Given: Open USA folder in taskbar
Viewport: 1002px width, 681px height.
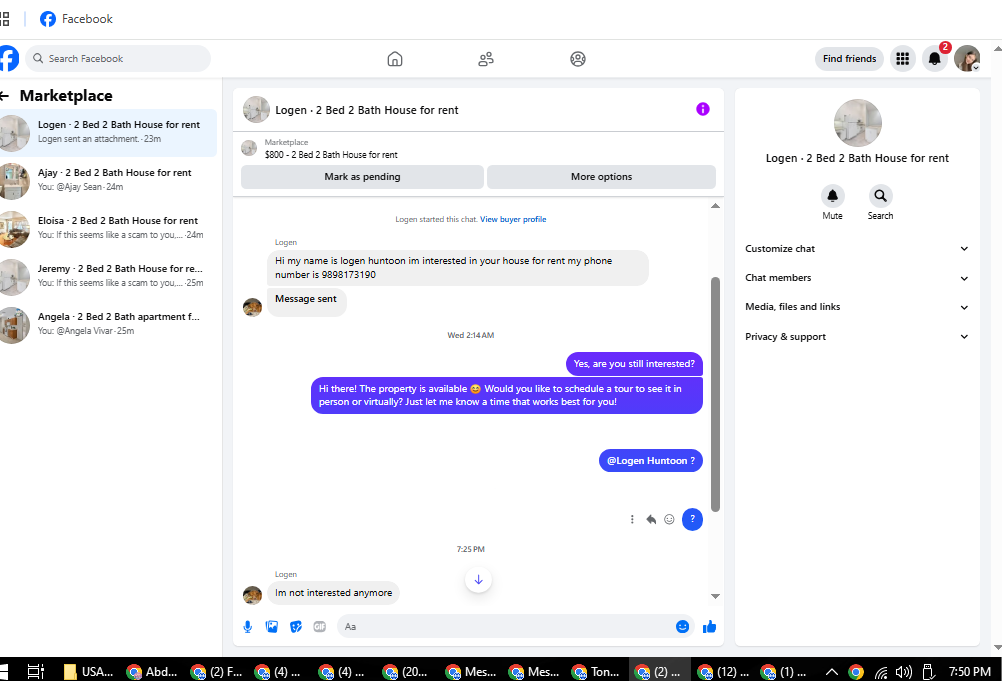Looking at the screenshot, I should point(89,671).
